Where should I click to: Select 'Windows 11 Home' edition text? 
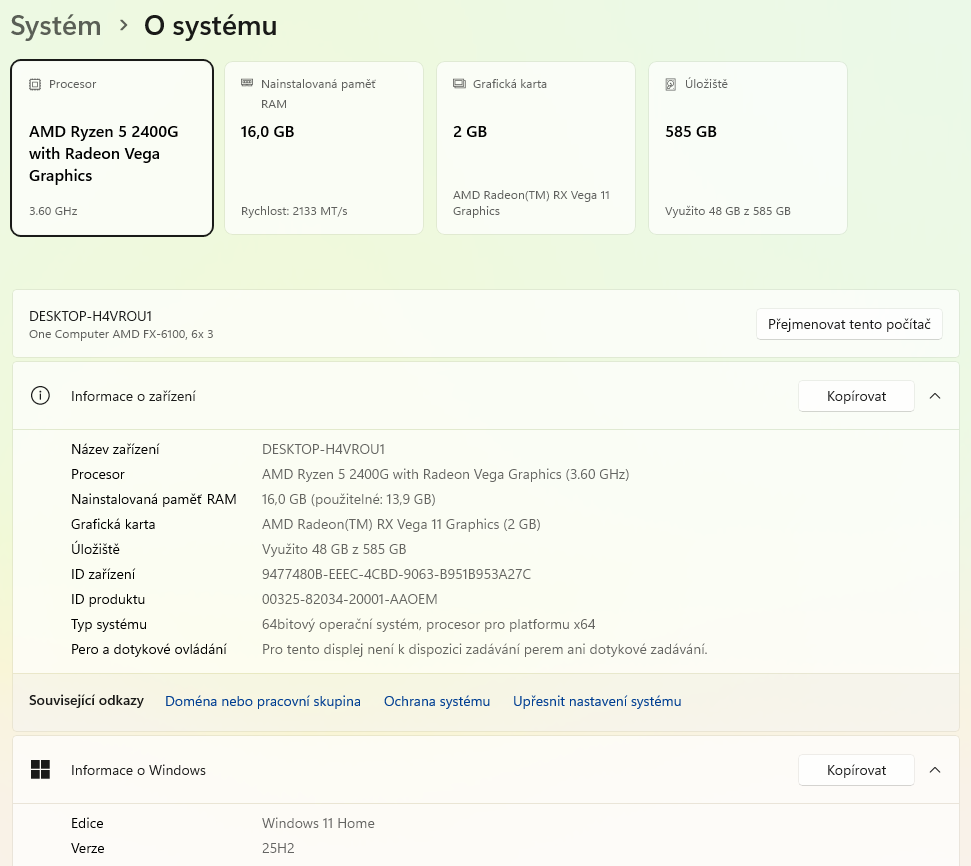[x=318, y=823]
